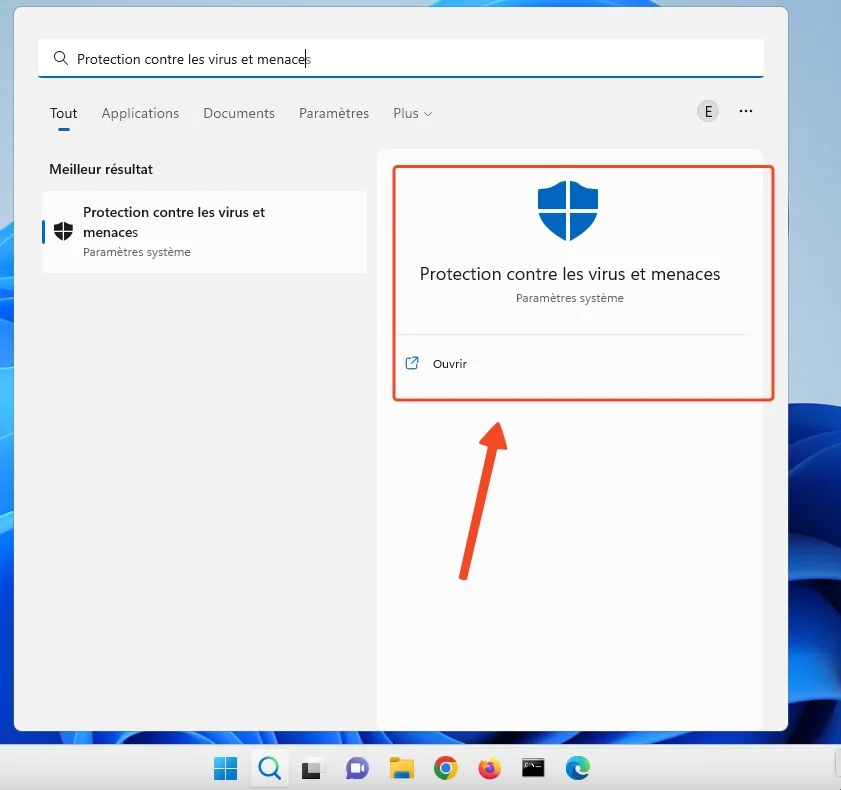Image resolution: width=841 pixels, height=790 pixels.
Task: Open the Terminal from the taskbar
Action: 533,768
